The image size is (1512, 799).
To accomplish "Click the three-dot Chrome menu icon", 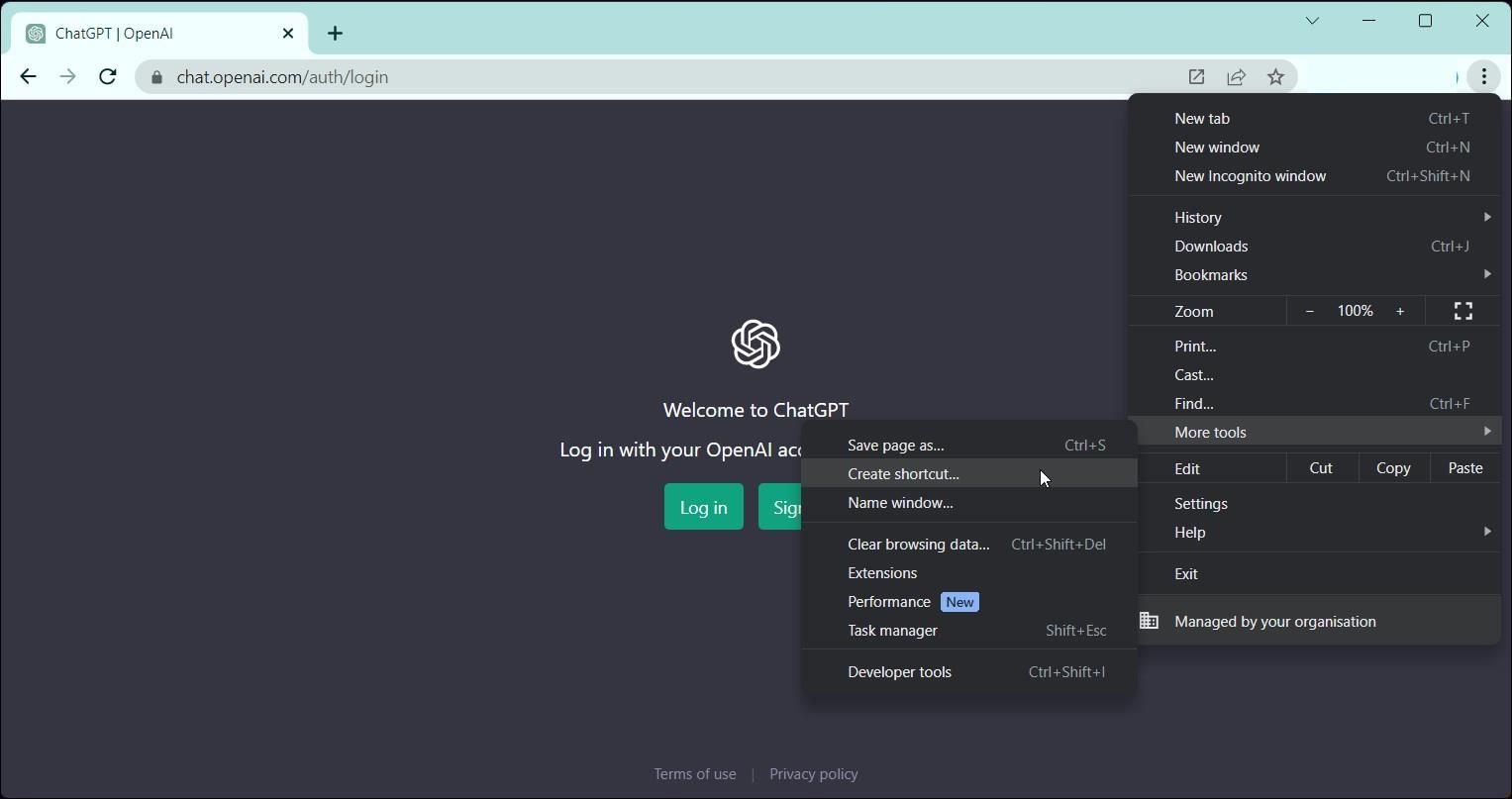I will [x=1483, y=76].
